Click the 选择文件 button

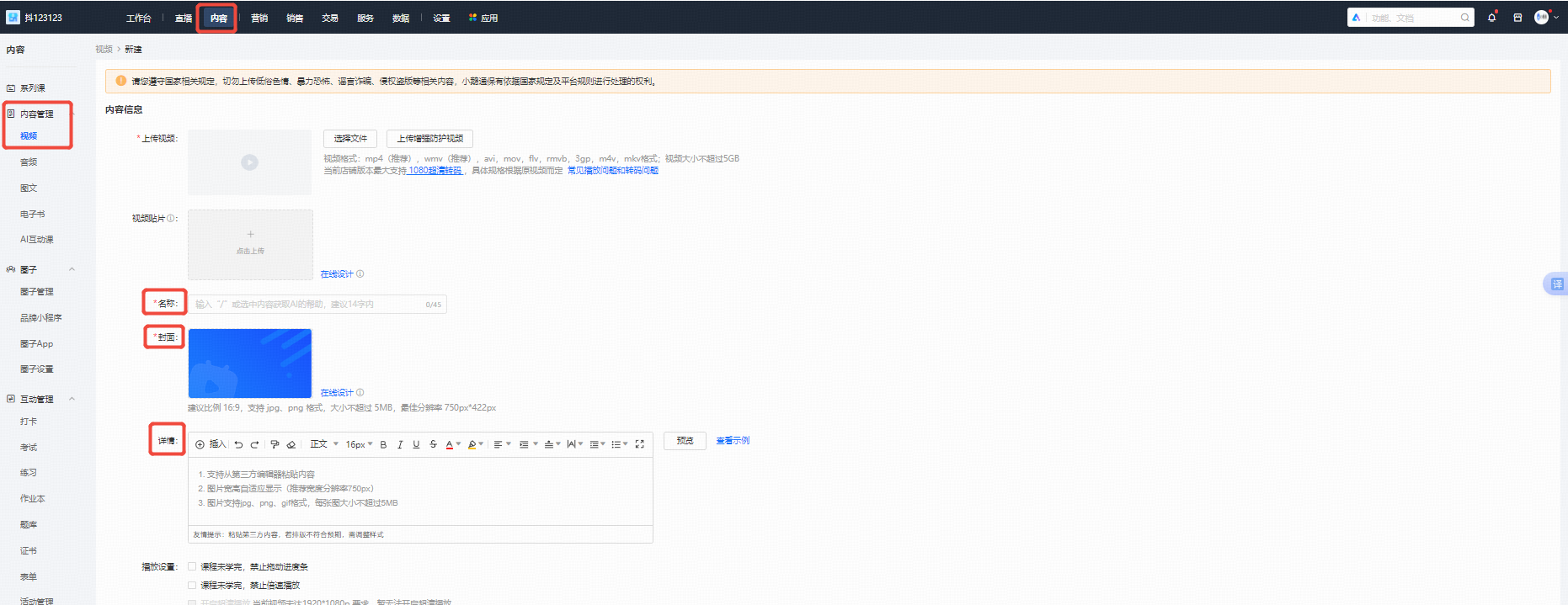350,139
